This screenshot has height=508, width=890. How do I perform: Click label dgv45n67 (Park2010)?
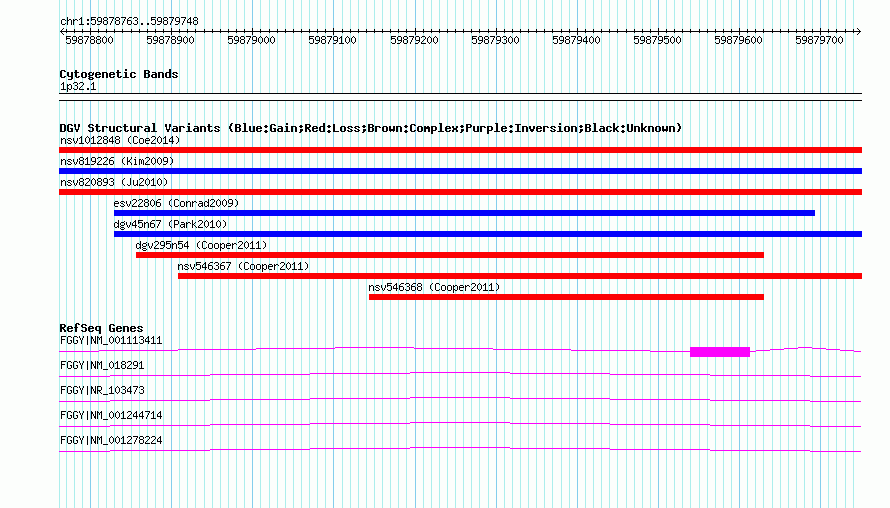170,224
